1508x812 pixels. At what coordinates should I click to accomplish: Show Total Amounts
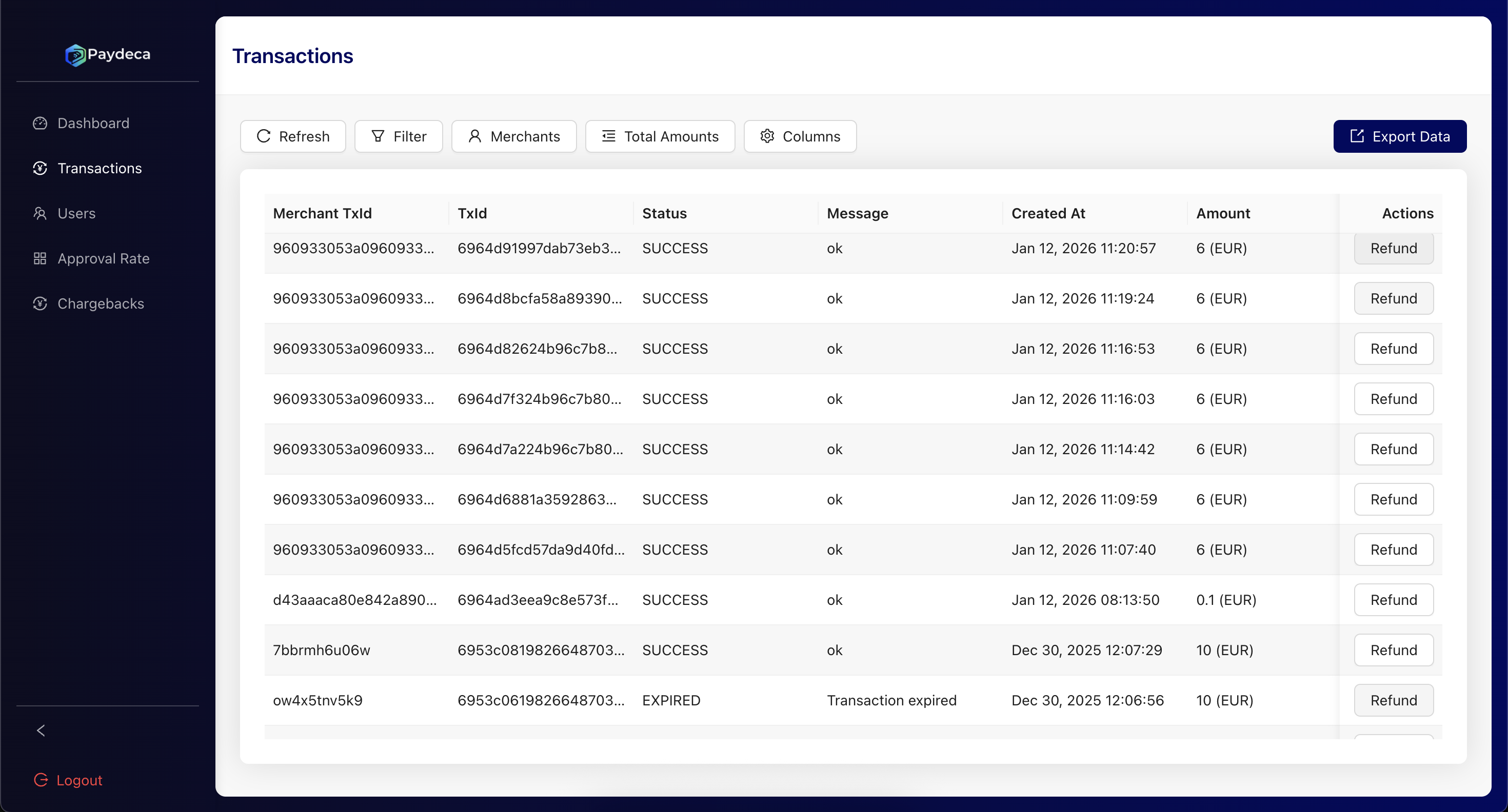coord(660,136)
